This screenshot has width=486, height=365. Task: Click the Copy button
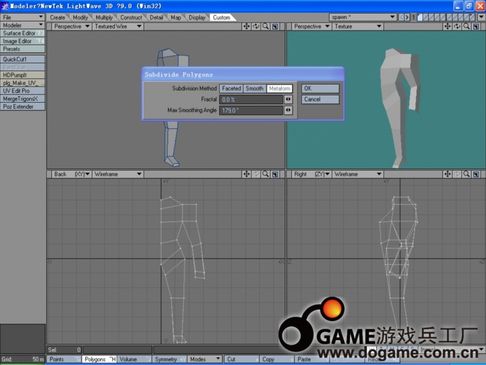coord(277,359)
